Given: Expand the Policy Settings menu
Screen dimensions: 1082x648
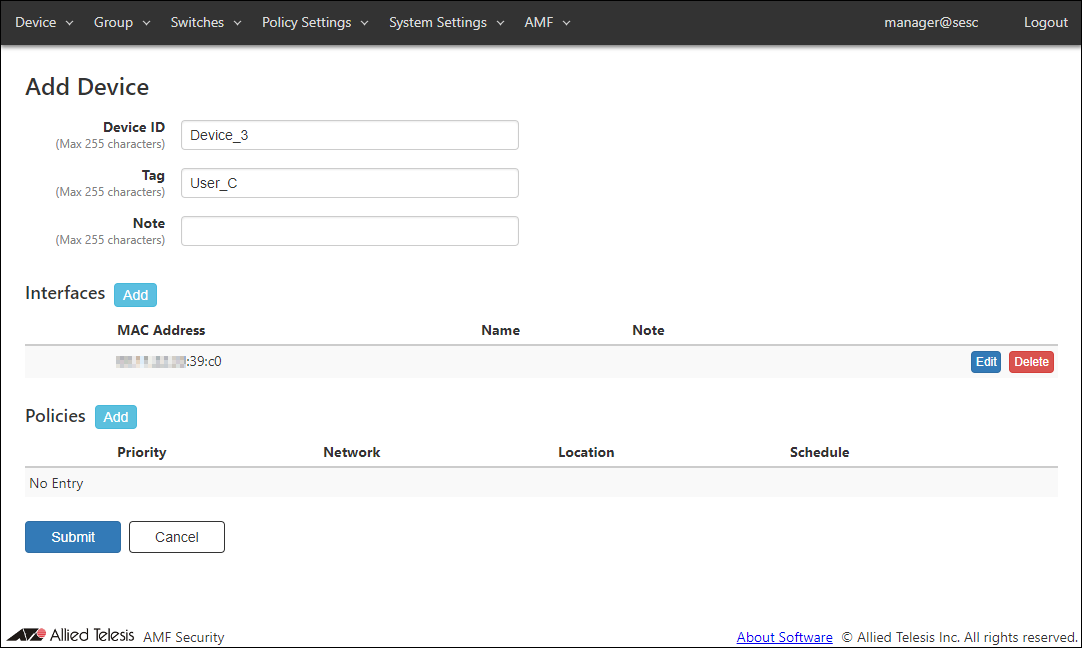Looking at the screenshot, I should [x=315, y=22].
